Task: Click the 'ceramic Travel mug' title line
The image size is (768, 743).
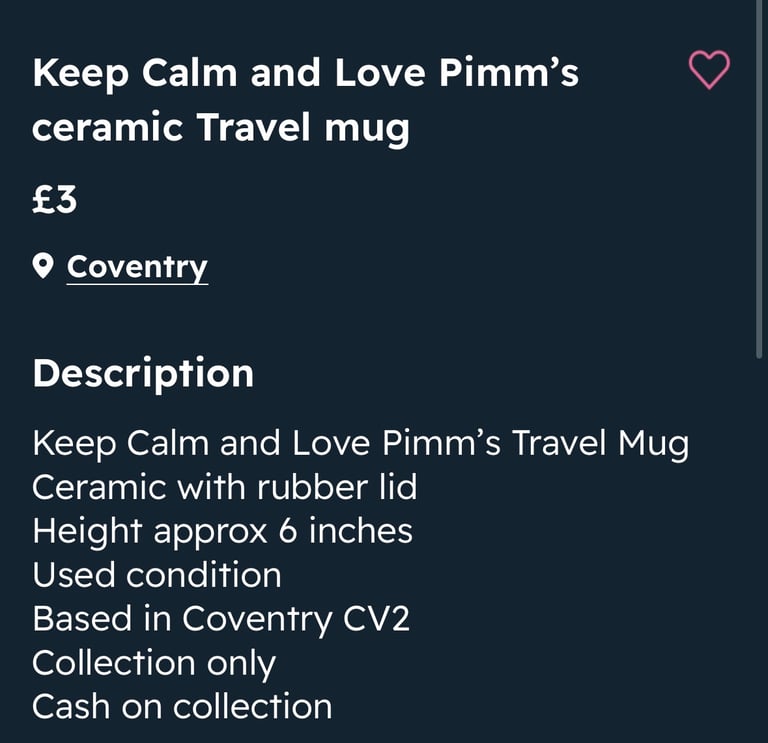Action: pos(220,128)
